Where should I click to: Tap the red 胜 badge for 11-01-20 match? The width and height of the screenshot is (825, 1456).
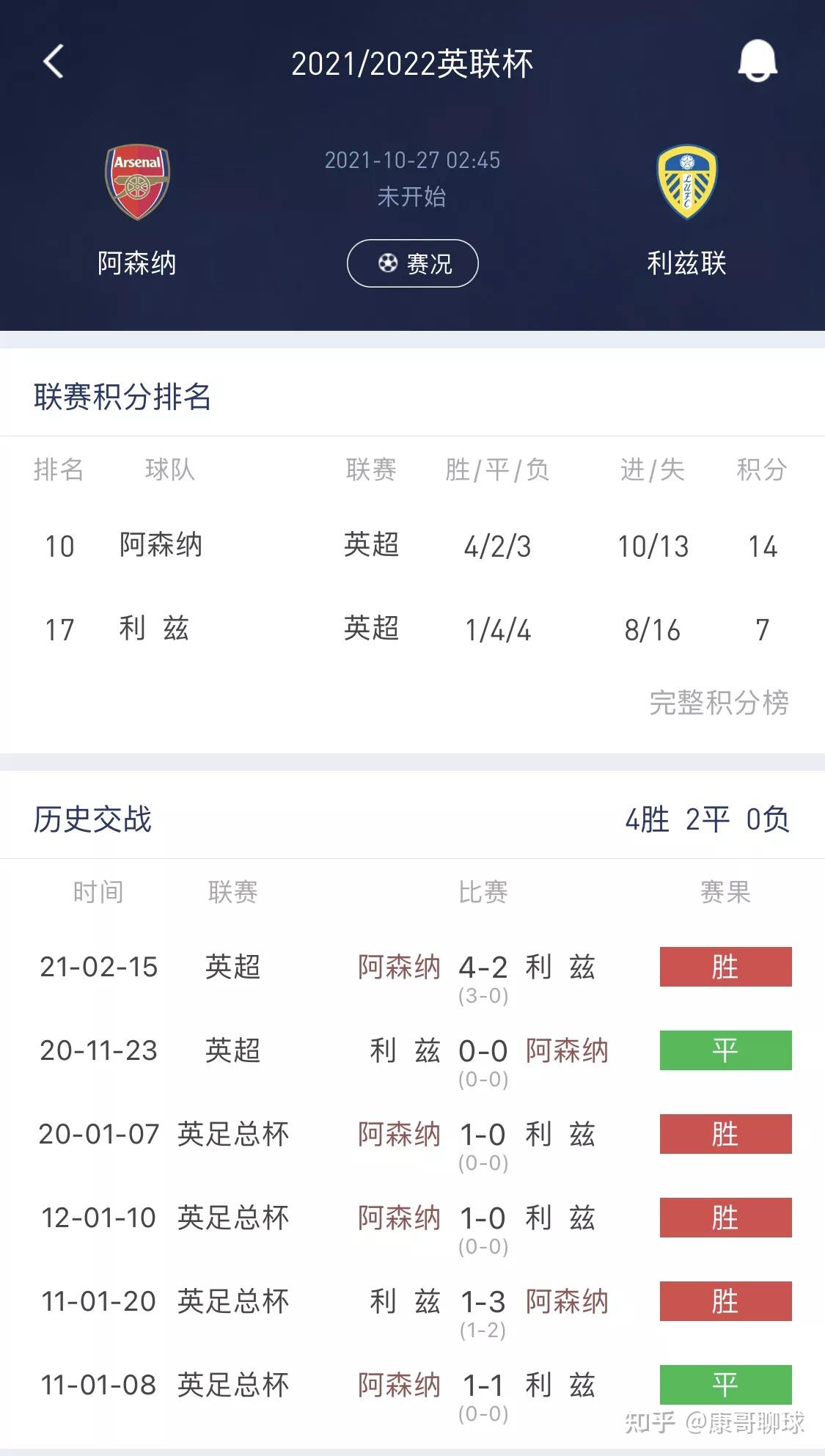pyautogui.click(x=725, y=1302)
